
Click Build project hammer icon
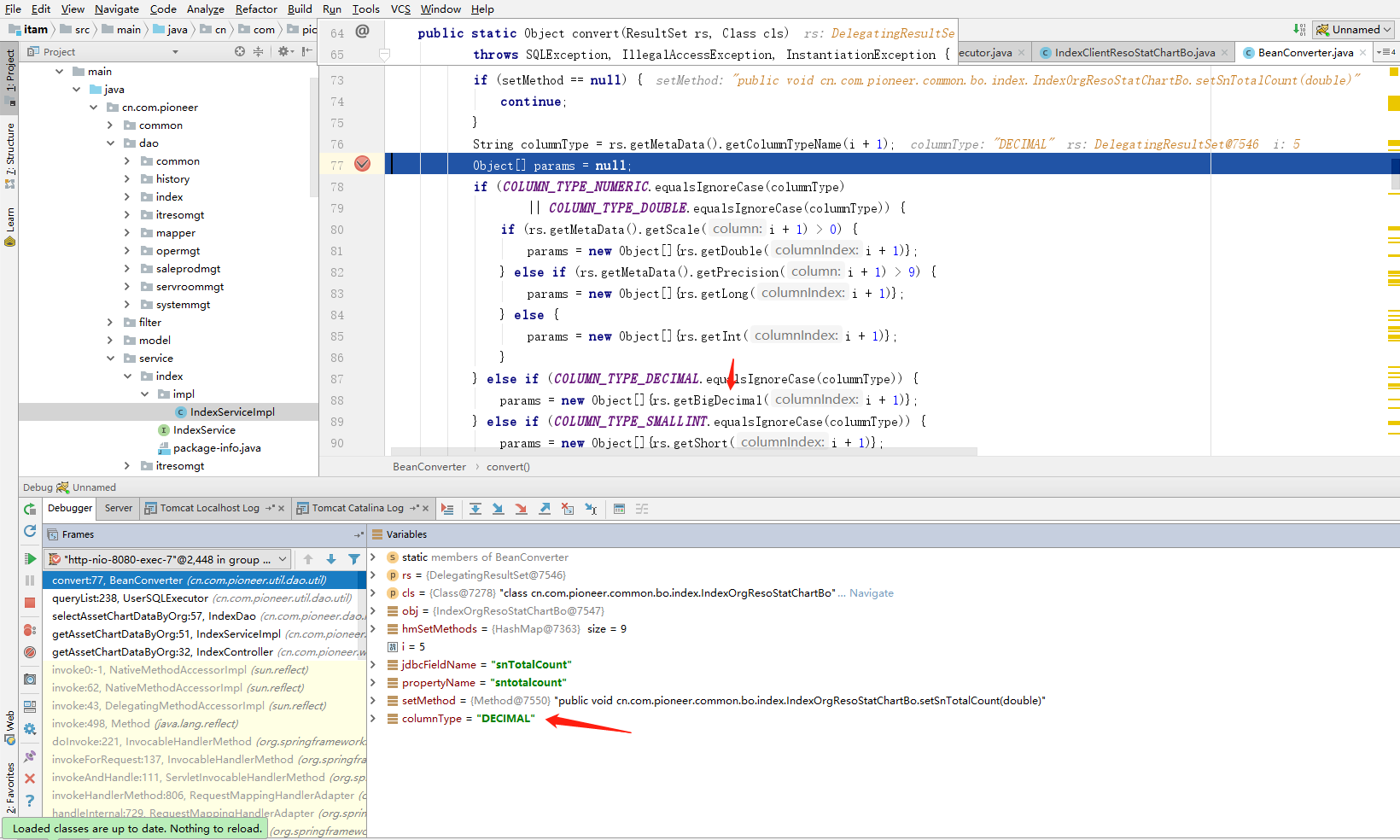pos(1299,30)
